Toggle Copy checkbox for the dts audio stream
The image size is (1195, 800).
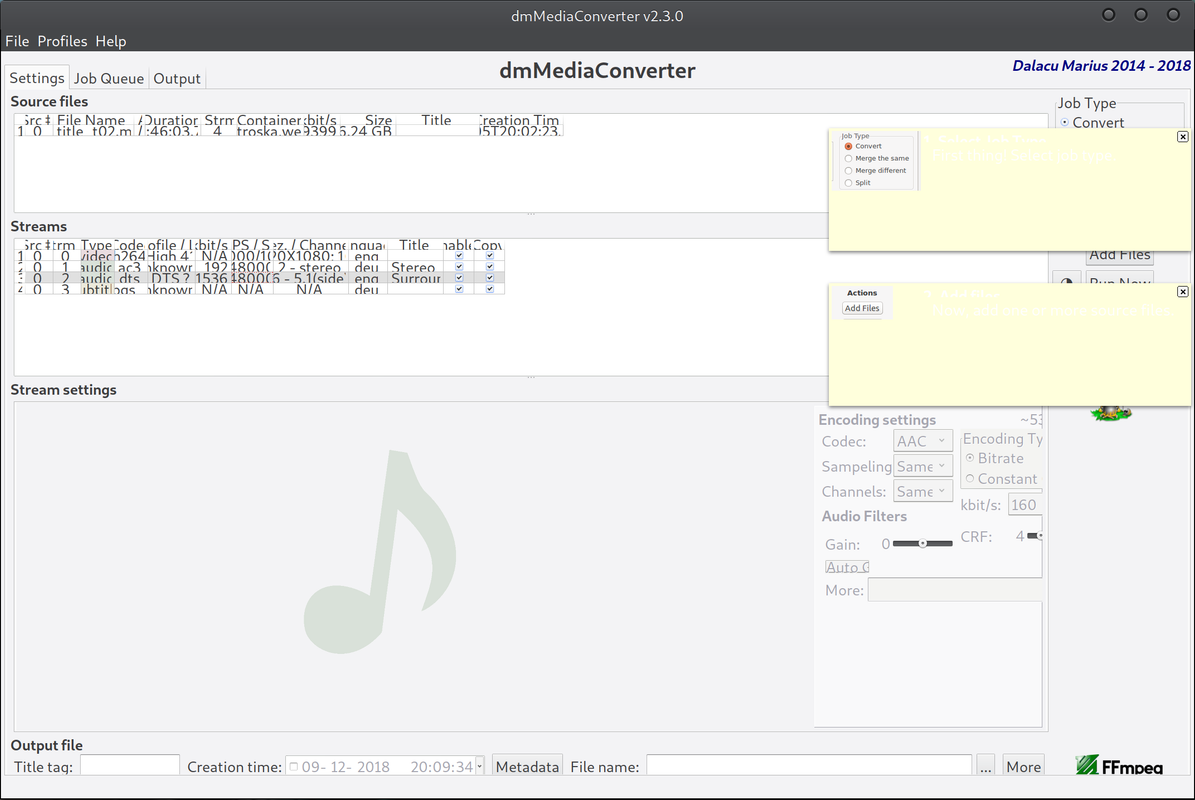tap(489, 278)
